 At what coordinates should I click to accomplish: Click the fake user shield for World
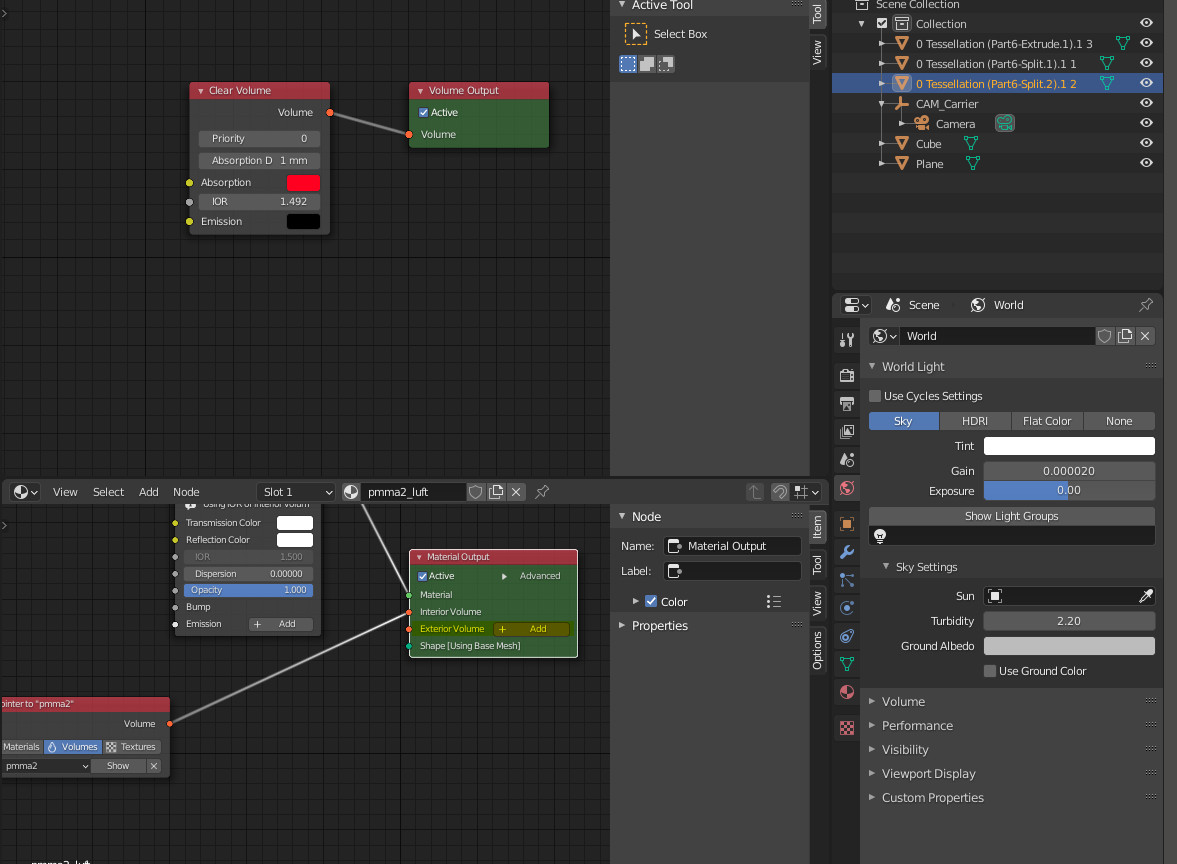[x=1105, y=336]
